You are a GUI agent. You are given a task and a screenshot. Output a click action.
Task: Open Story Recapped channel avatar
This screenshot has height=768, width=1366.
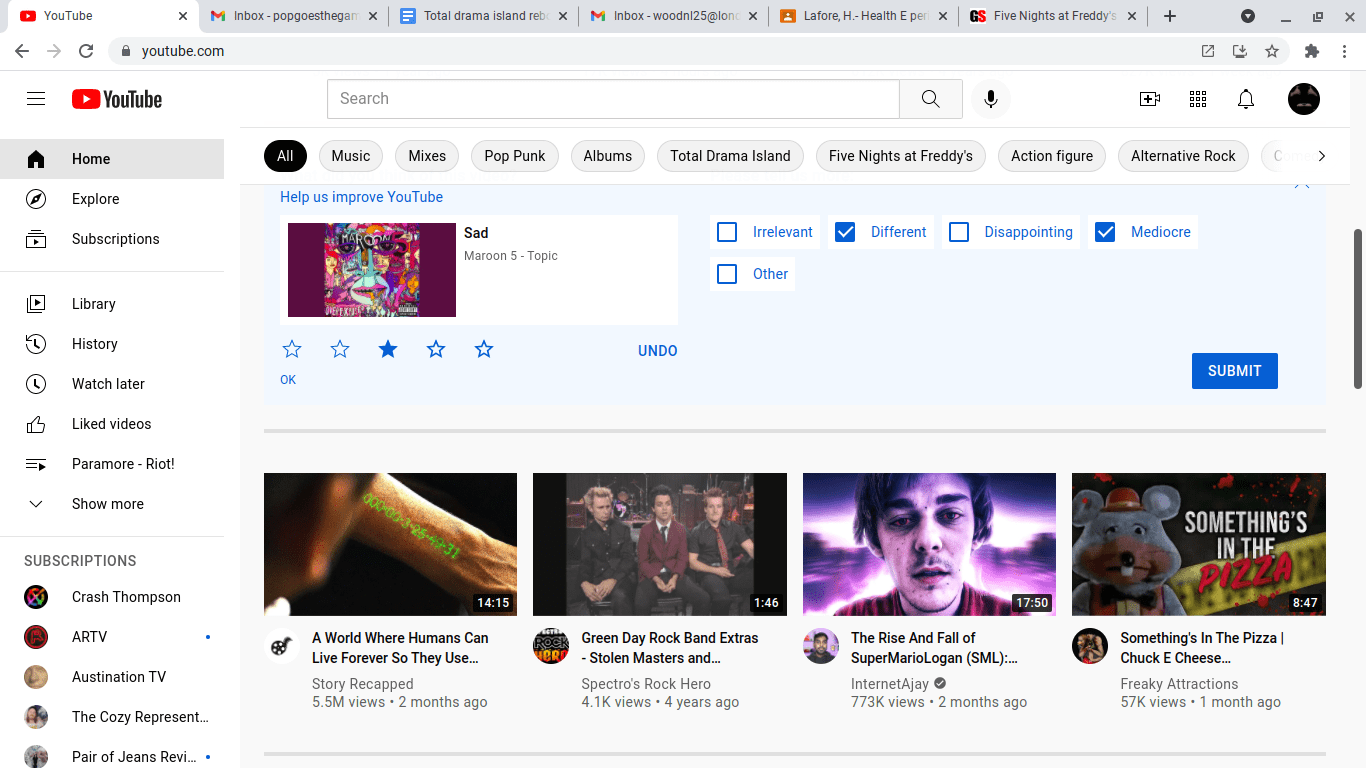(282, 646)
